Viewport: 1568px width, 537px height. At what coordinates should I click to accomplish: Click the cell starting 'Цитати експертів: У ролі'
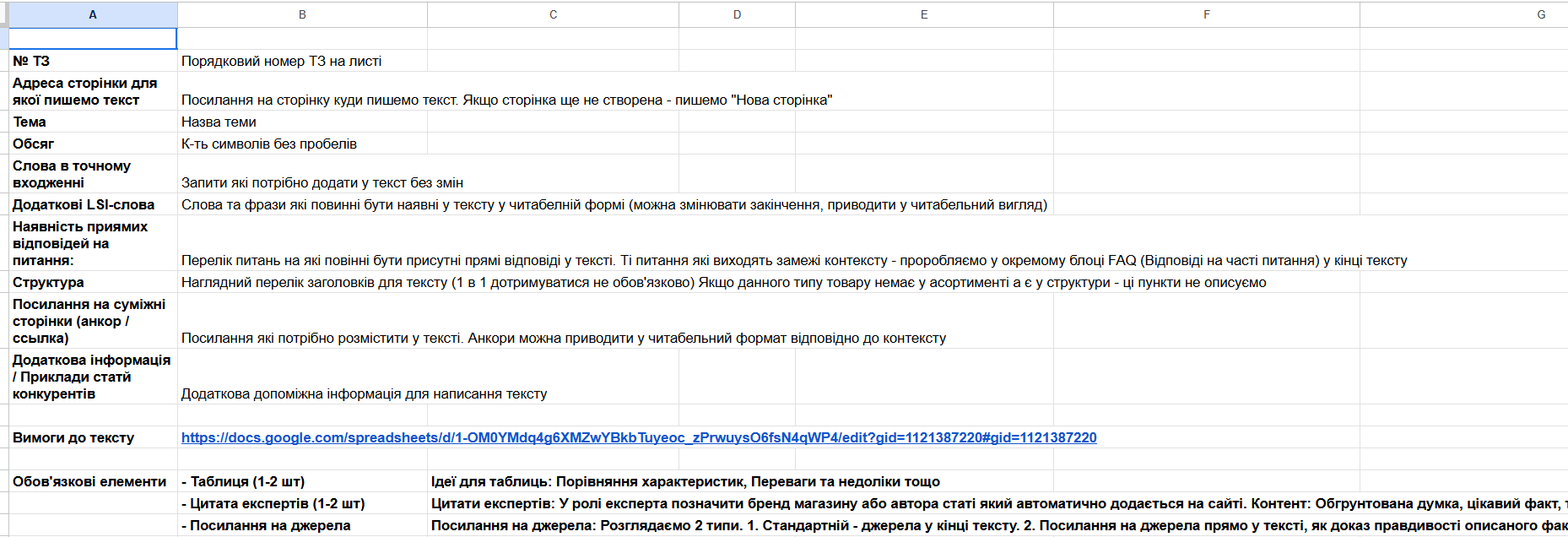coord(998,503)
